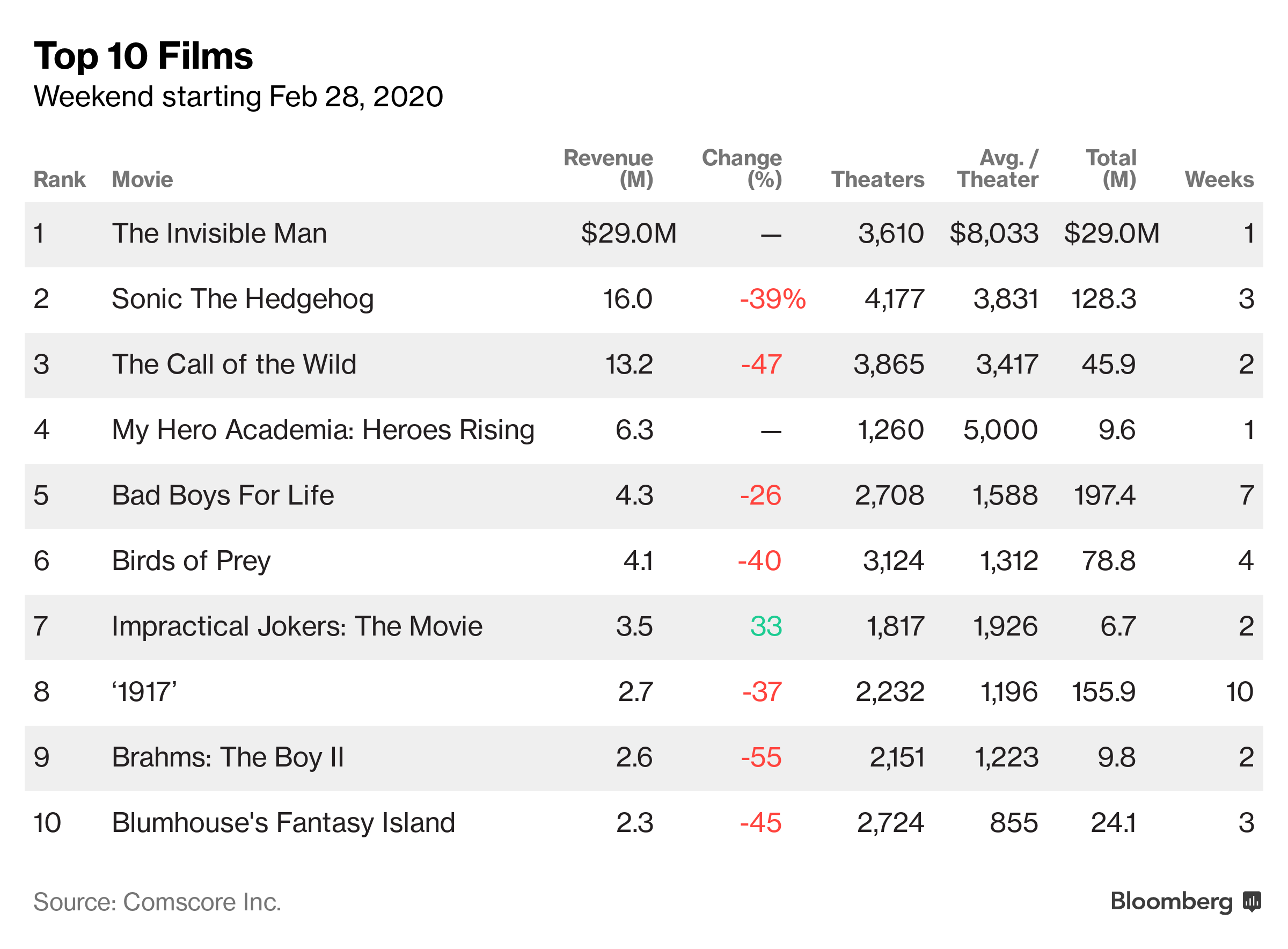Click Impractical Jokers: The Movie title

(x=297, y=626)
